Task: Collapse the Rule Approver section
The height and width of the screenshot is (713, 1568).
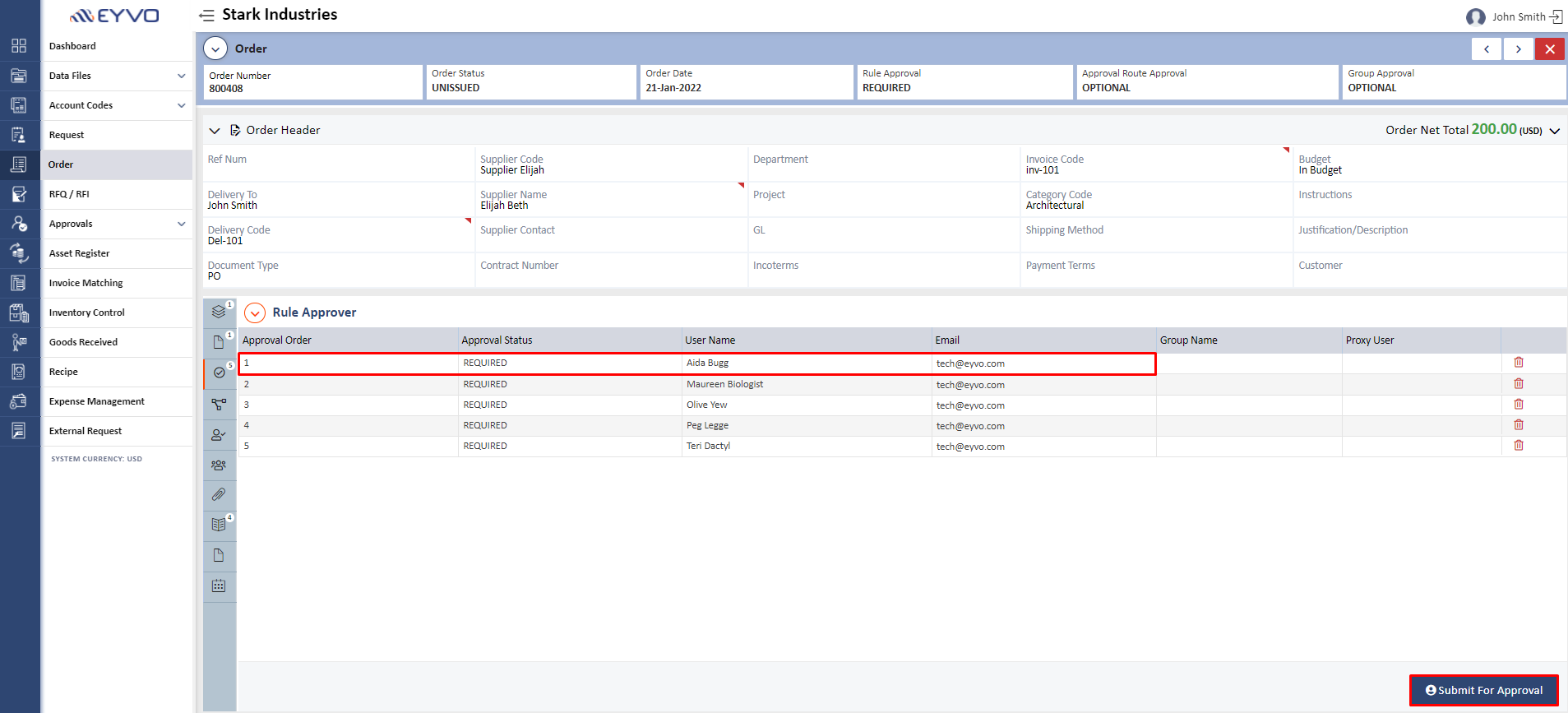Action: pyautogui.click(x=255, y=313)
